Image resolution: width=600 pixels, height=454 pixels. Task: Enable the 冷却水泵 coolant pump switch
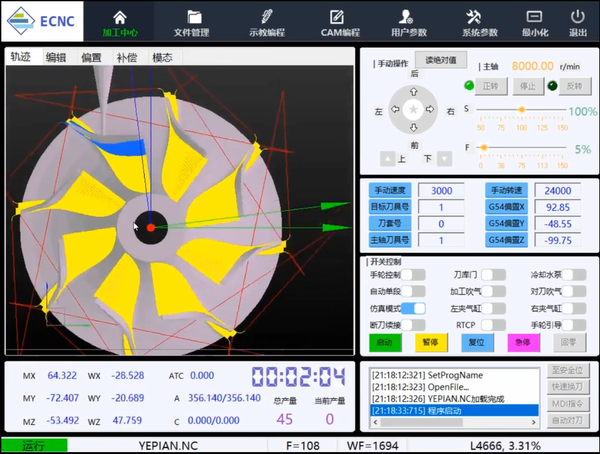[x=575, y=274]
